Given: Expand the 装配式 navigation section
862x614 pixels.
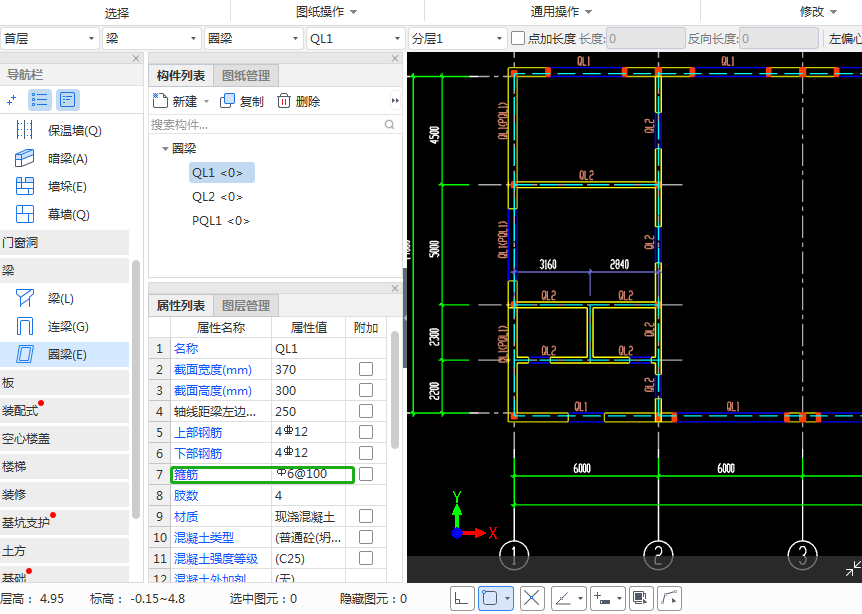Looking at the screenshot, I should click(64, 411).
